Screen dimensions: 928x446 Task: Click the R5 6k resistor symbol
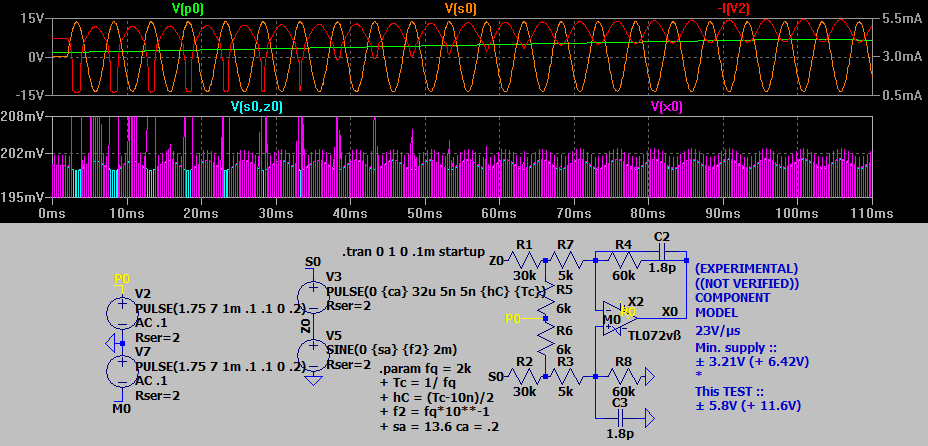(546, 300)
